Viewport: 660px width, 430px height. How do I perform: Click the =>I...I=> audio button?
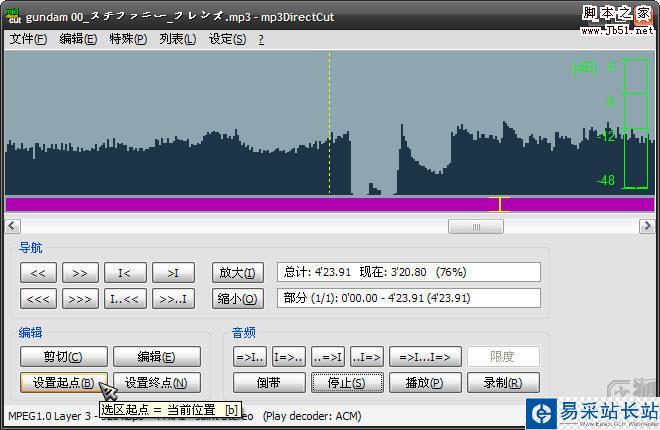click(425, 357)
